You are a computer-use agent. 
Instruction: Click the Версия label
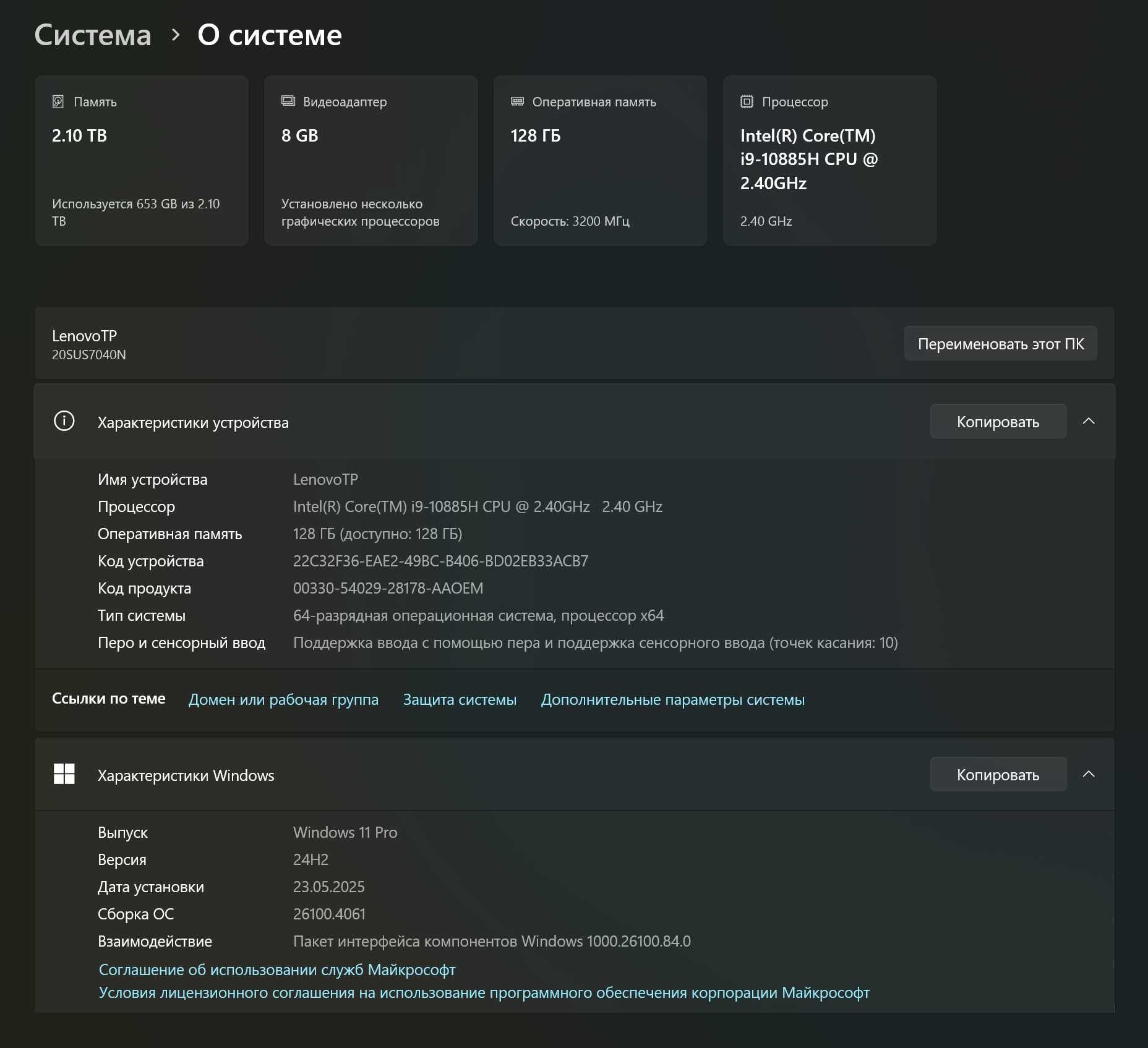click(x=122, y=859)
